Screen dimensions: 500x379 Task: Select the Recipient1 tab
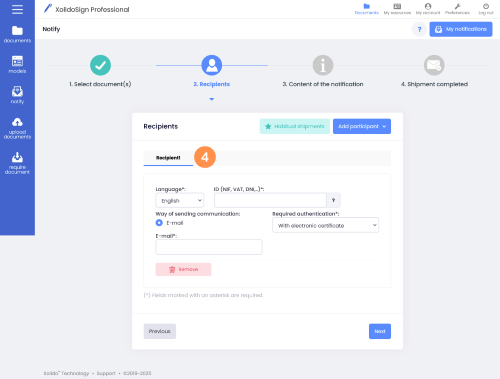click(168, 158)
